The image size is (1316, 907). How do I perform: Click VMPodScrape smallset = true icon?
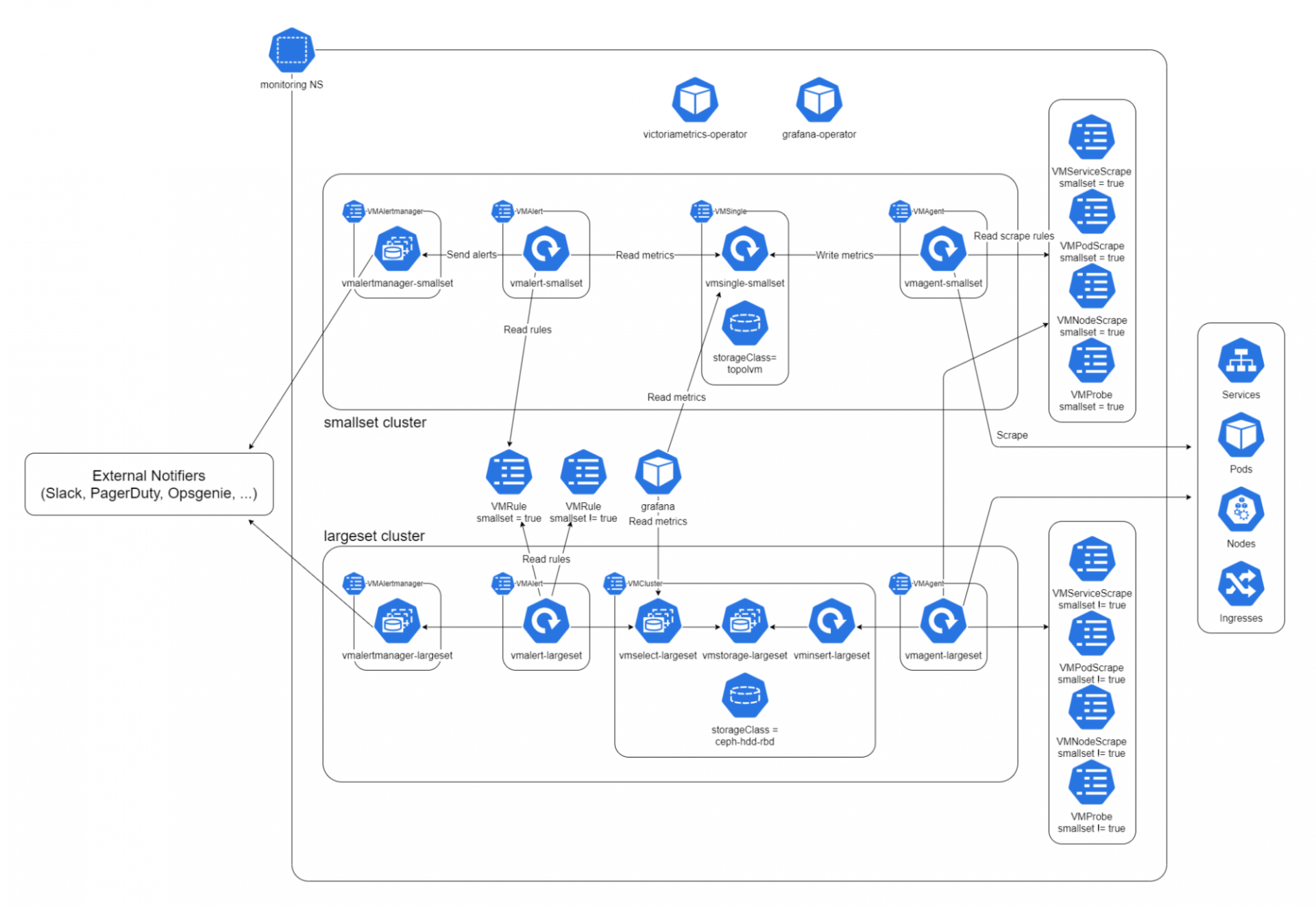[x=1091, y=212]
